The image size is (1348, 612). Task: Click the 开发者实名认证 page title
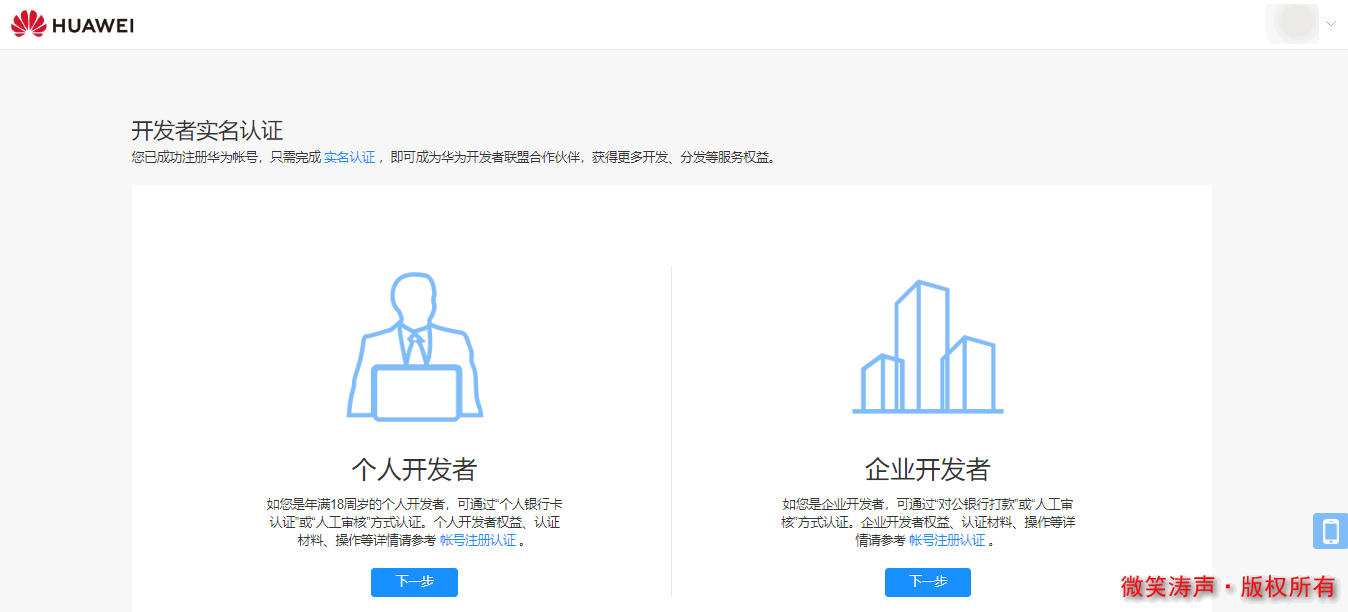pos(207,130)
